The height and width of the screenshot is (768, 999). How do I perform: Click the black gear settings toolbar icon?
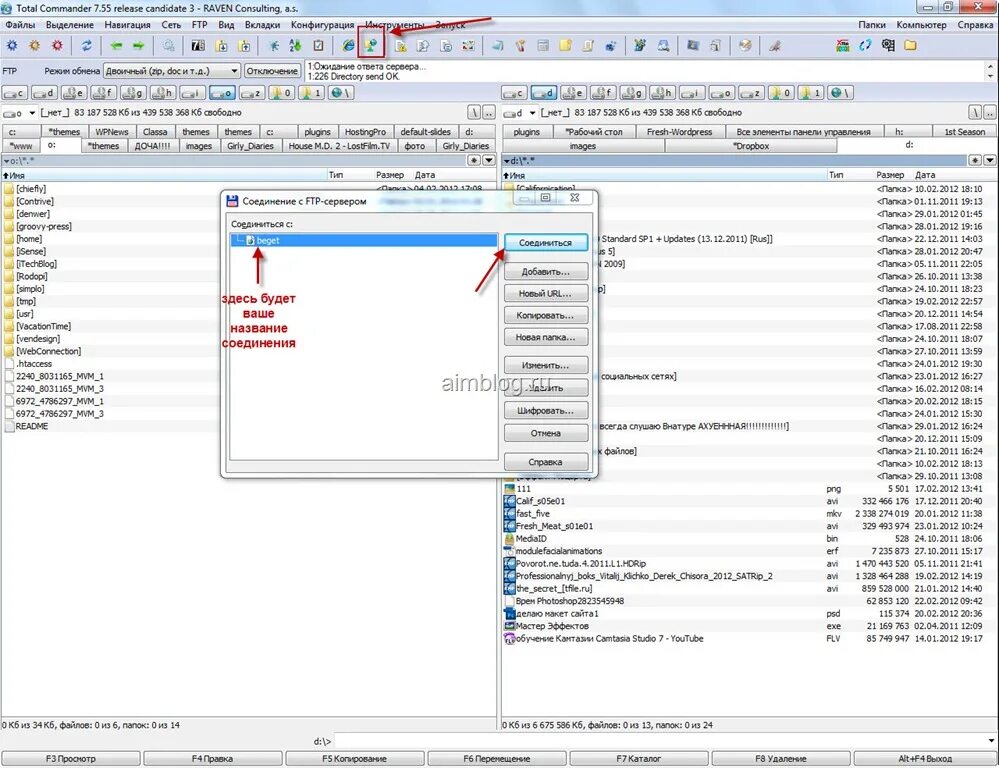point(888,45)
